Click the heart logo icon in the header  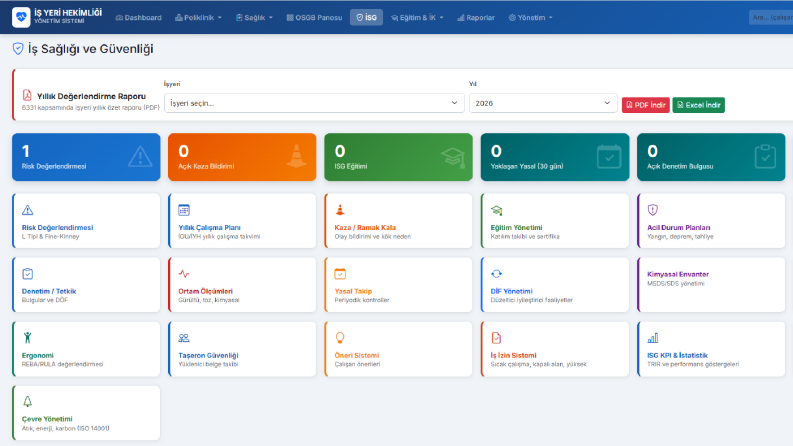click(21, 17)
